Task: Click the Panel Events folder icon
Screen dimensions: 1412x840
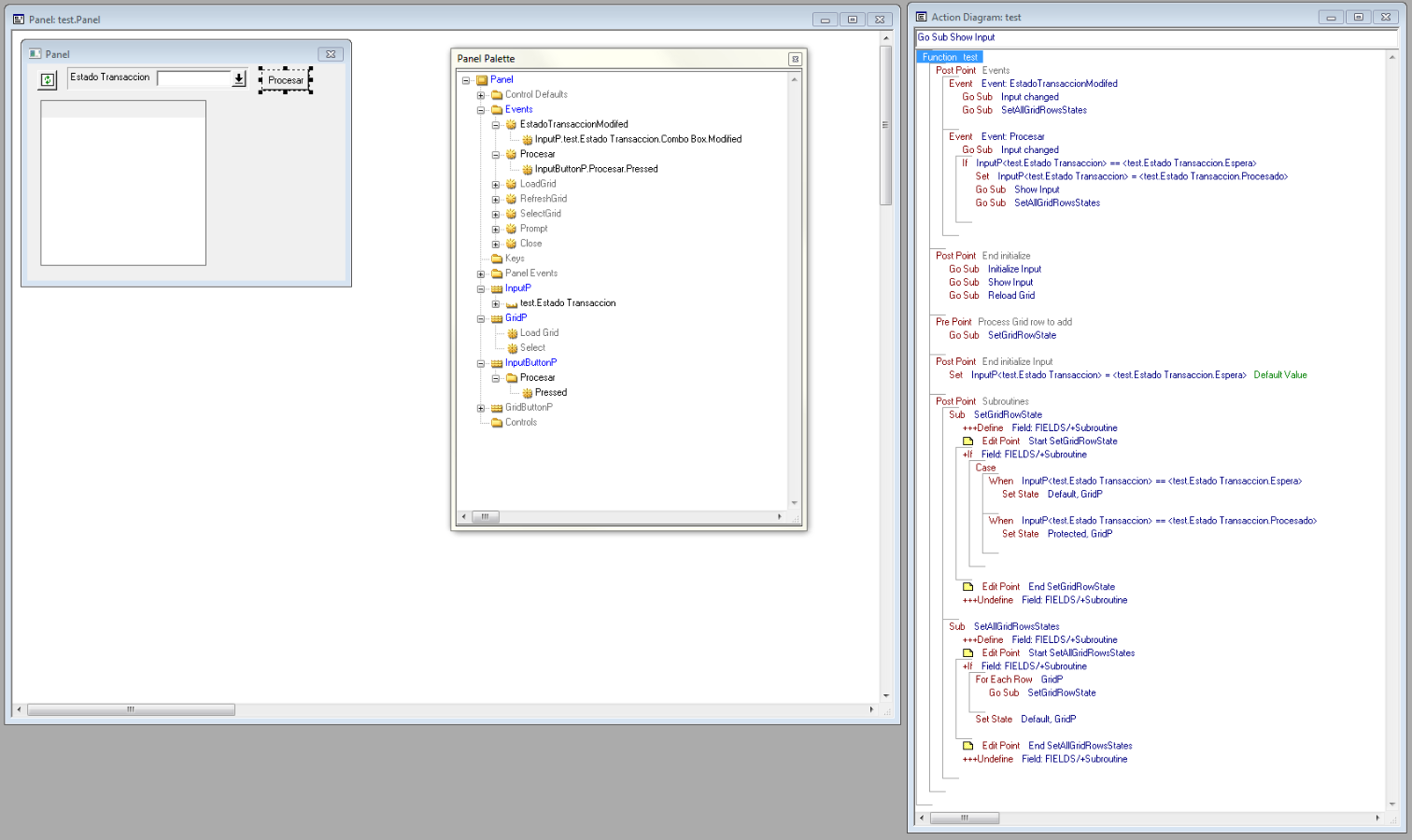Action: coord(497,274)
